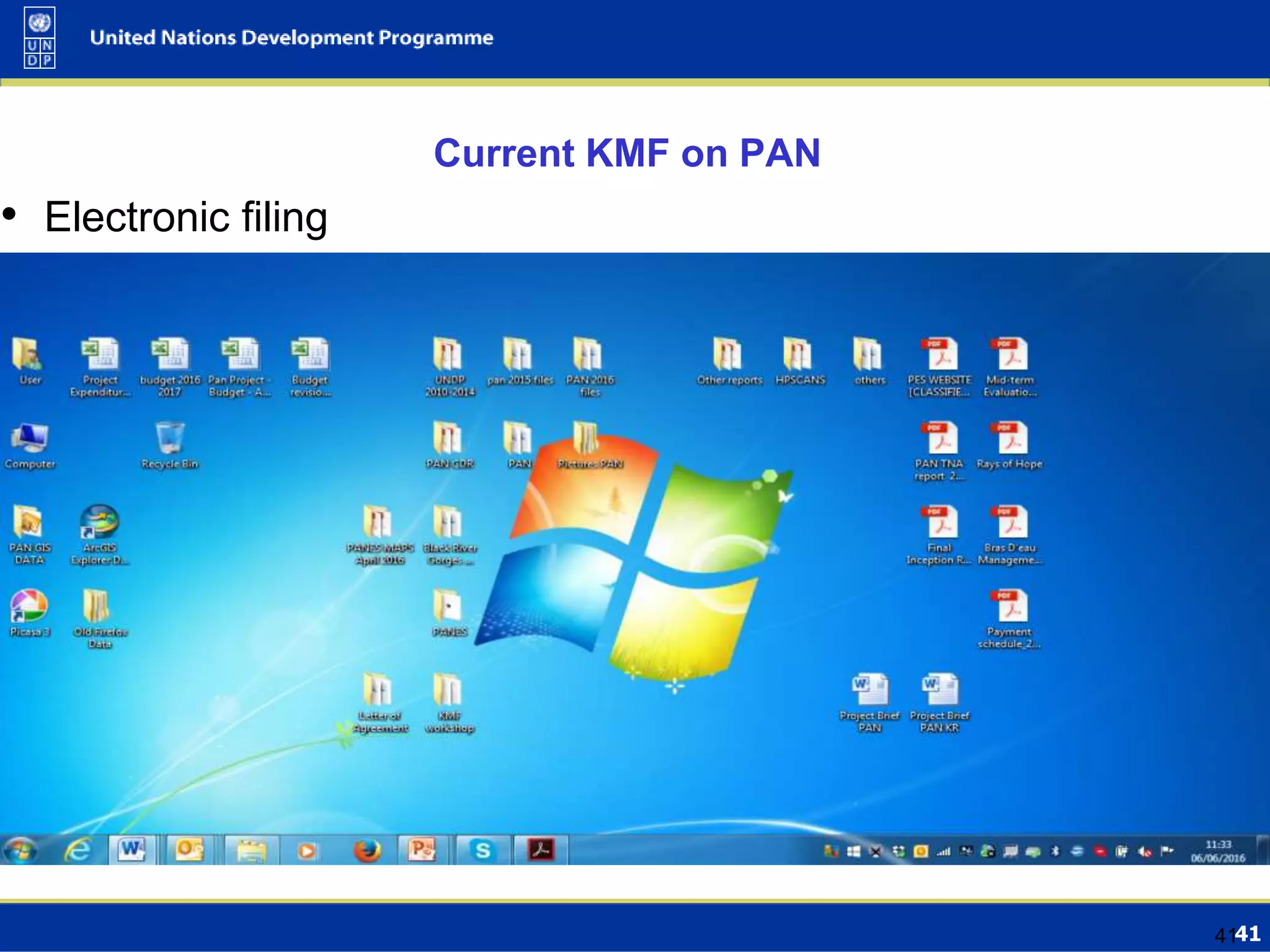Screen dimensions: 1270x952
Task: Open Letter of Agreement folder
Action: tap(379, 690)
